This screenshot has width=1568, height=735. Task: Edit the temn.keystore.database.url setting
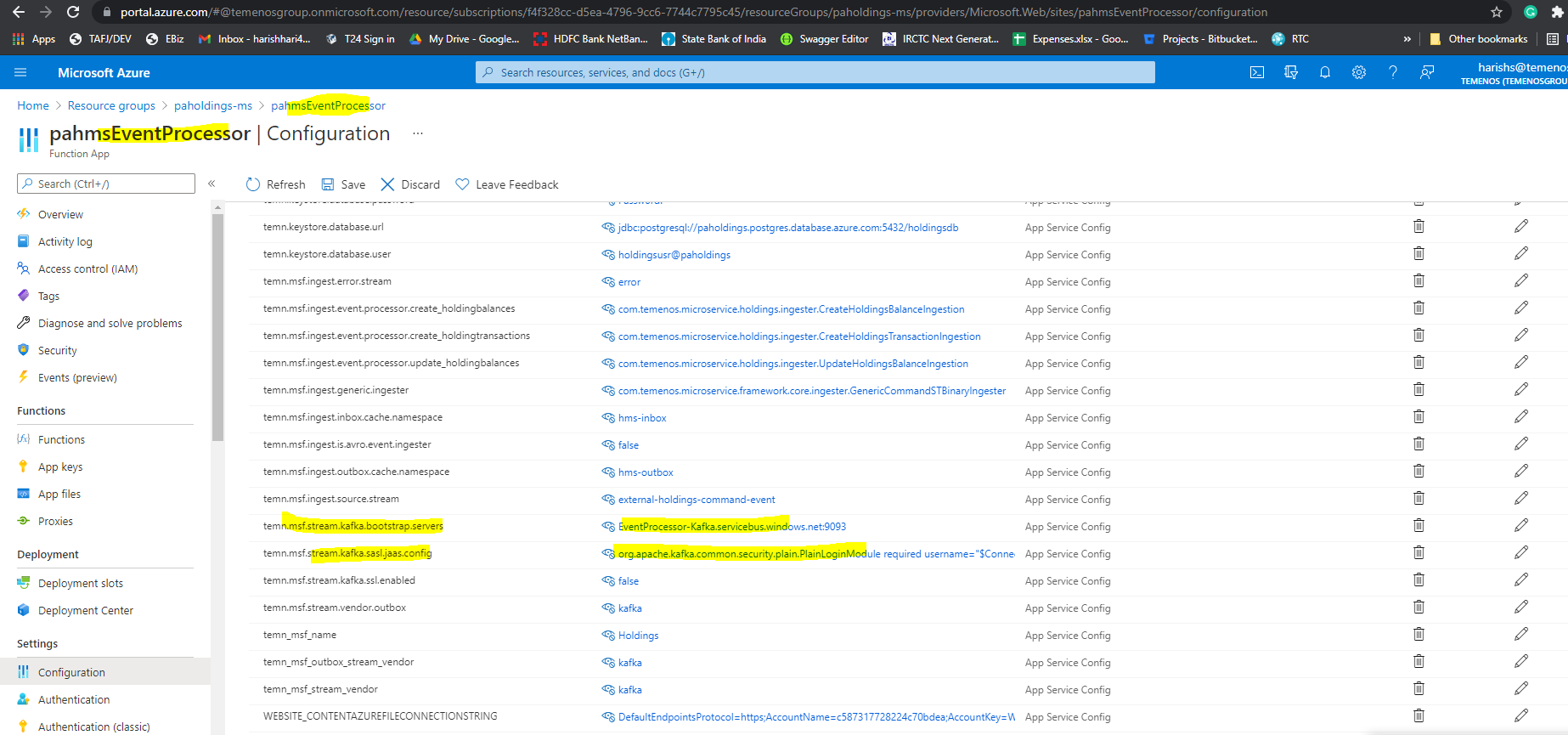pyautogui.click(x=1520, y=227)
